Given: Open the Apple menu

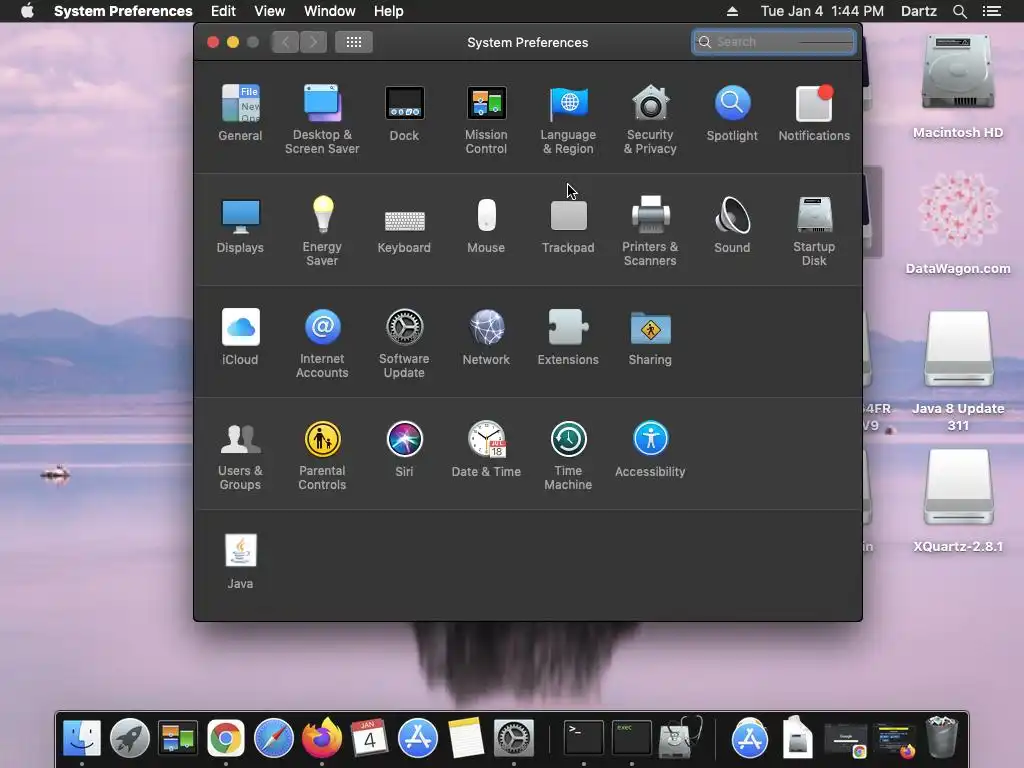Looking at the screenshot, I should click(x=27, y=11).
